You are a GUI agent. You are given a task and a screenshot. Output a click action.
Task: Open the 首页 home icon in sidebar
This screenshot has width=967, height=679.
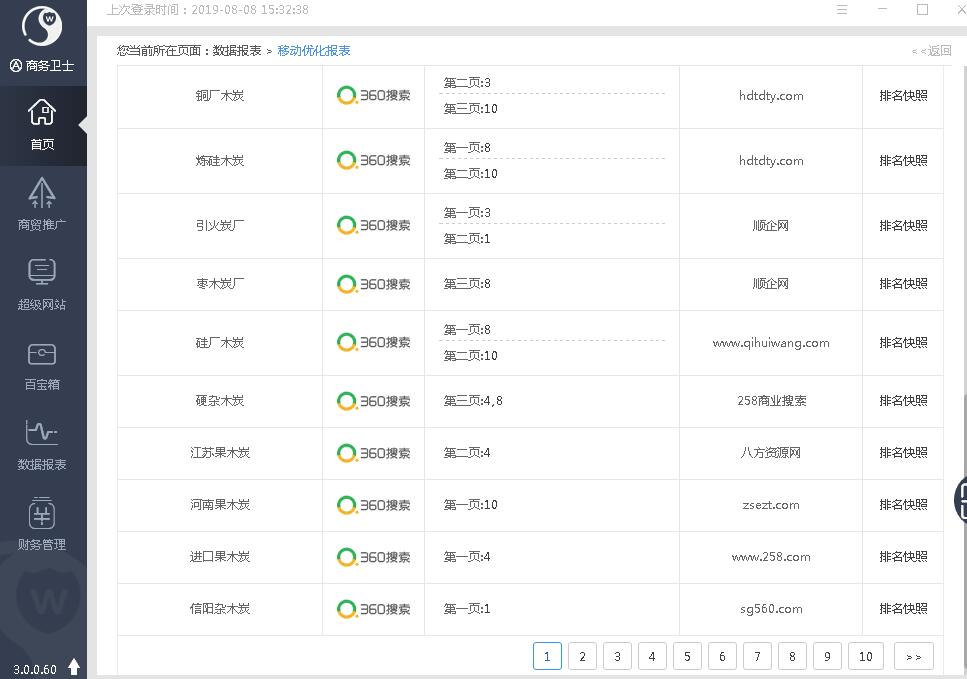pyautogui.click(x=42, y=113)
